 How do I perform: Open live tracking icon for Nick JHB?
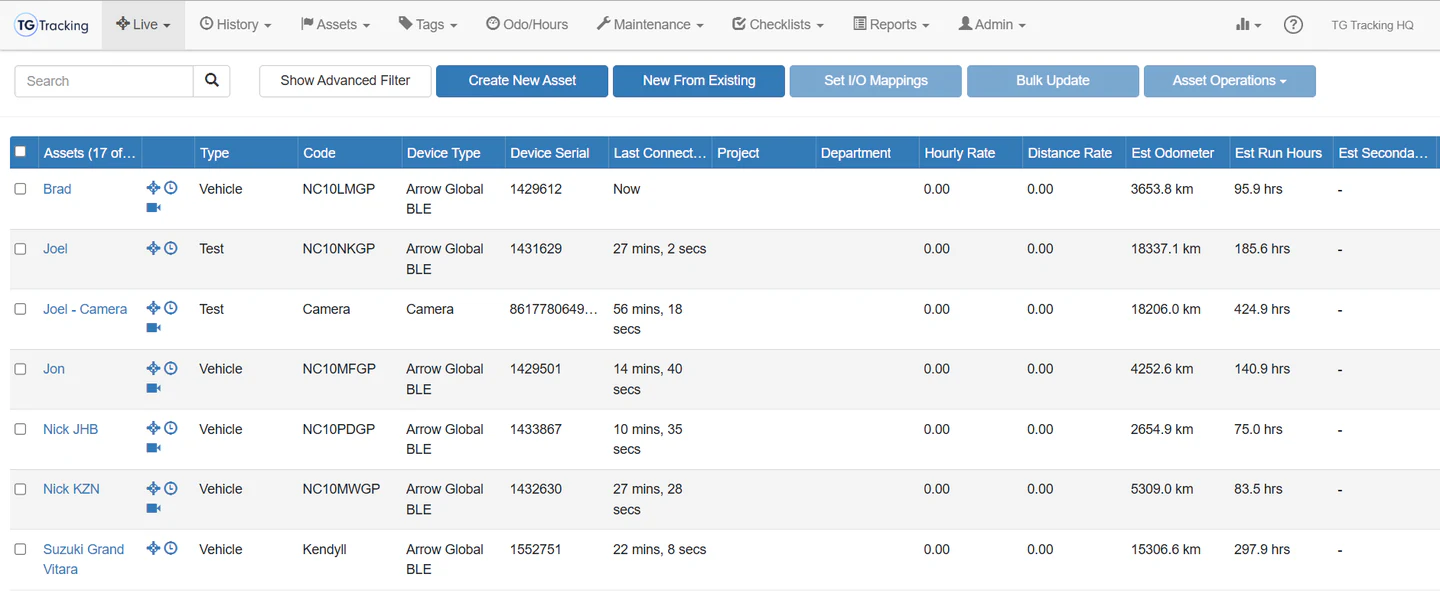(x=153, y=428)
